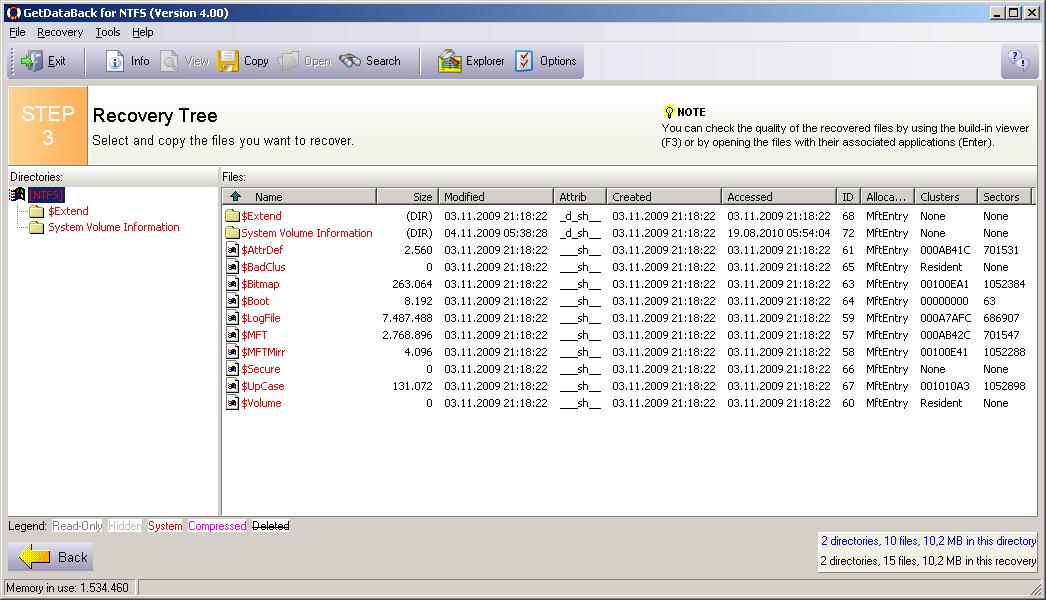Open the Recovery menu
The width and height of the screenshot is (1046, 600).
click(60, 32)
